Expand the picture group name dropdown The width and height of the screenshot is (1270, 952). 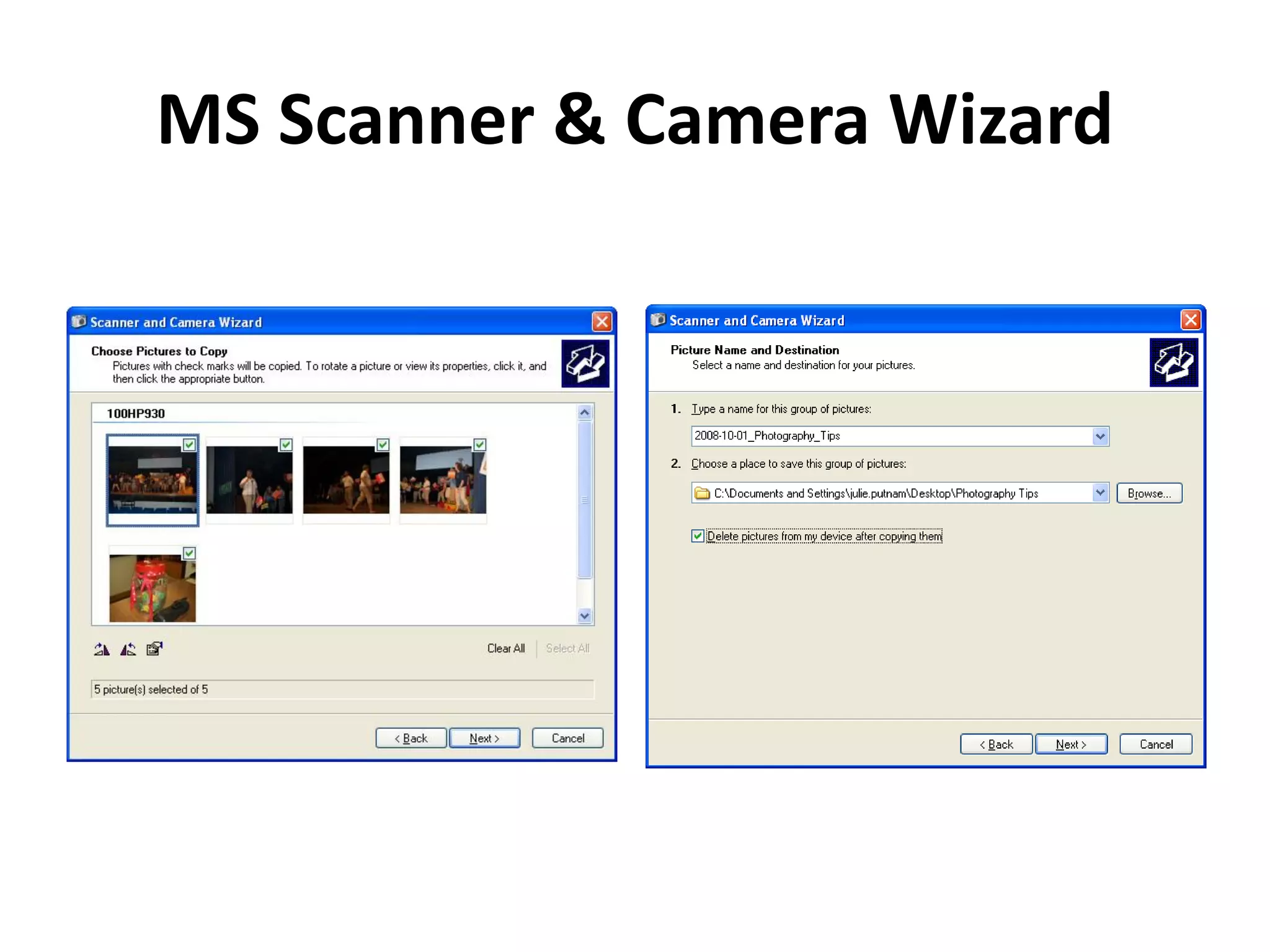(1100, 436)
